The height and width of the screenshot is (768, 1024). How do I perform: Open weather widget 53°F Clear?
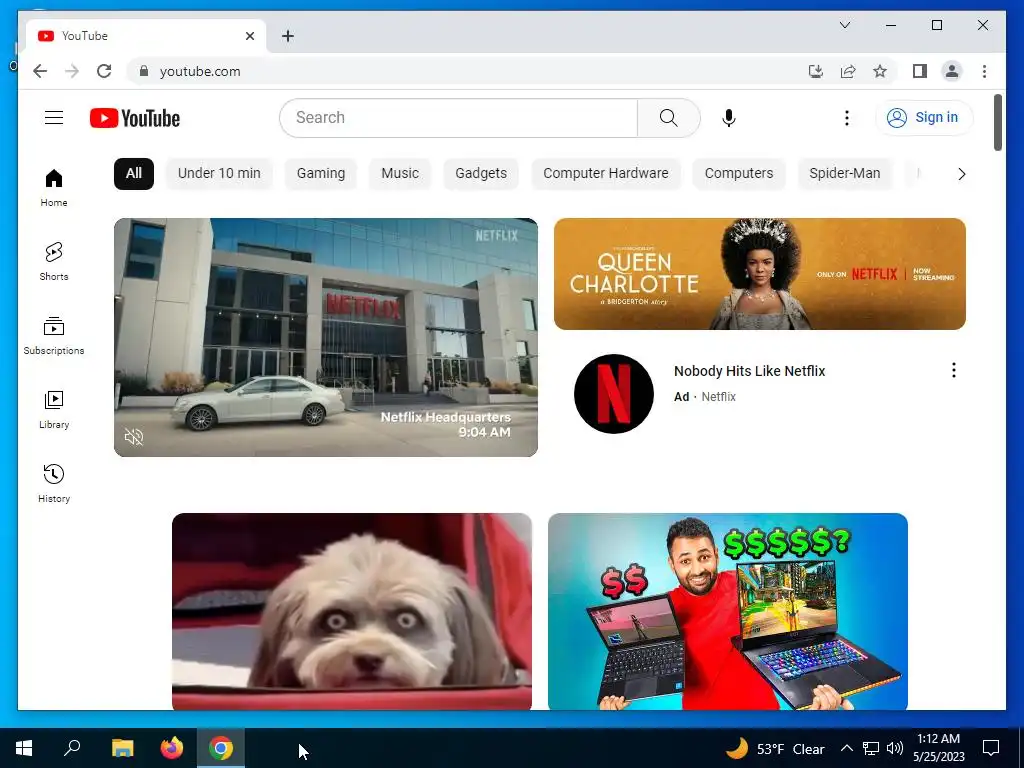[775, 748]
